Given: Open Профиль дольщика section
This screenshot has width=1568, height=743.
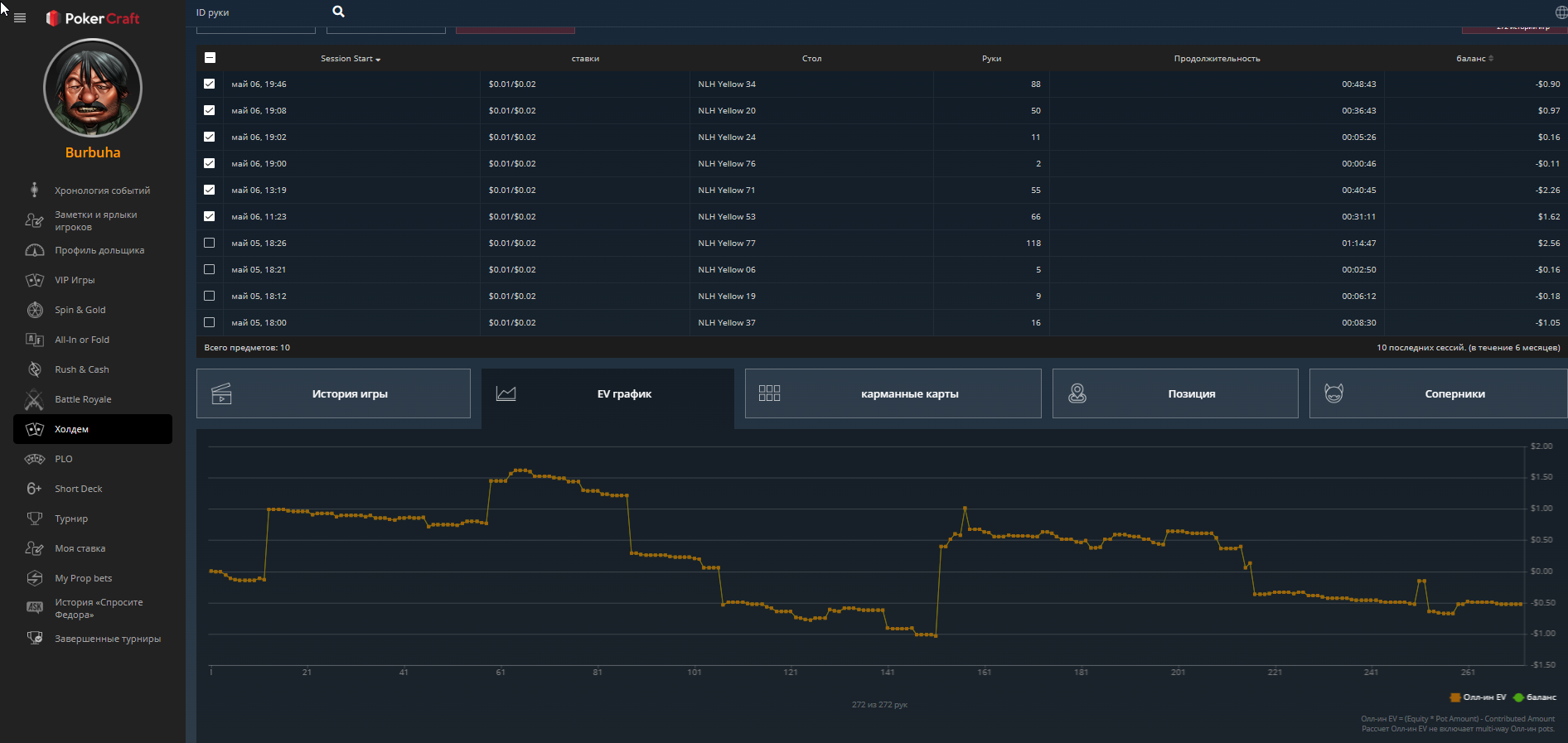Looking at the screenshot, I should 93,250.
